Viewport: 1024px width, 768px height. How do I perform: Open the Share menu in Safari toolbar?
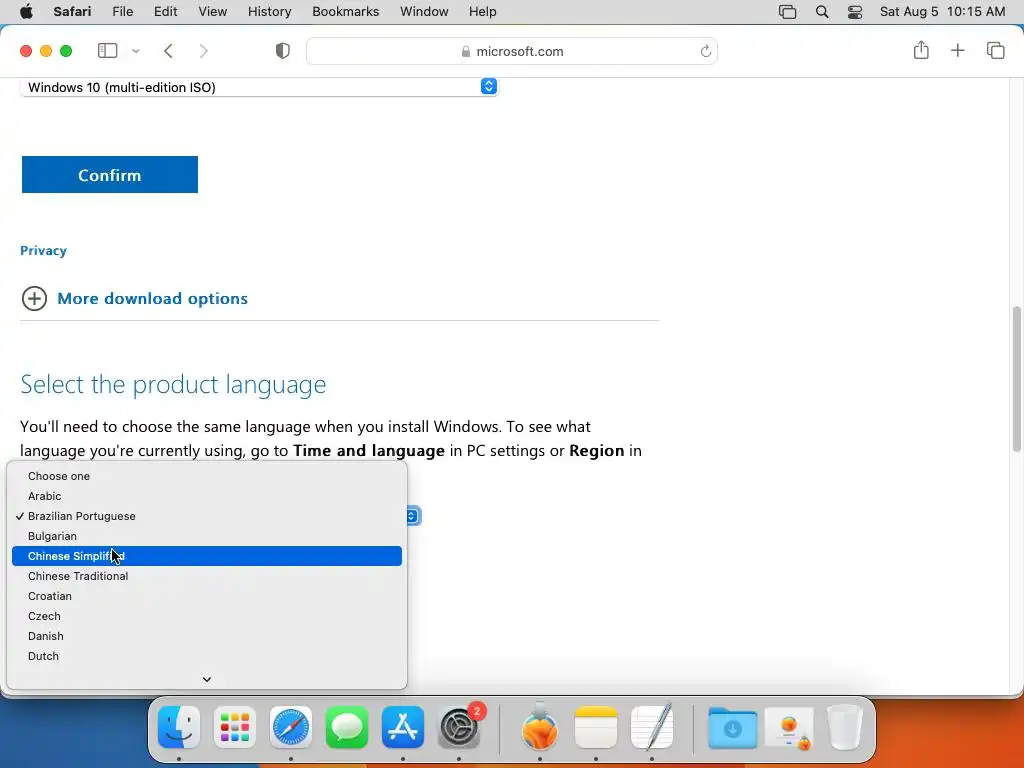(x=921, y=50)
